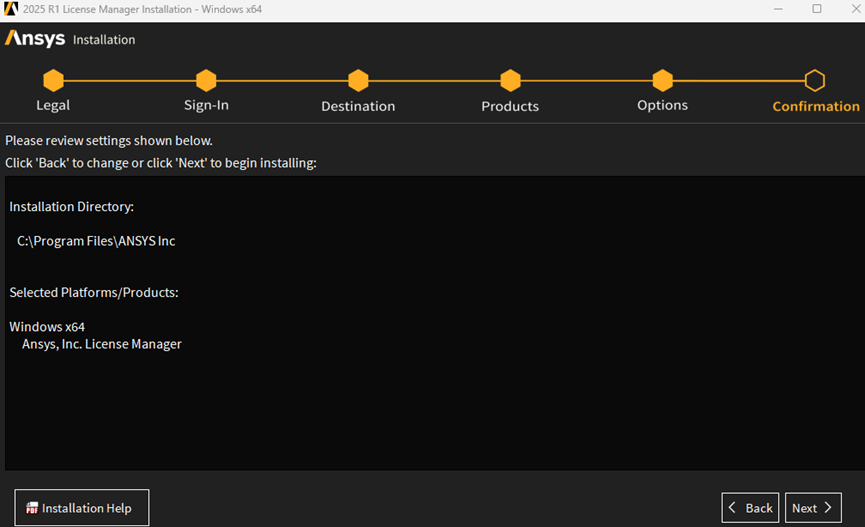Click the Ansys logo in header
Viewport: 865px width, 527px height.
pyautogui.click(x=35, y=39)
